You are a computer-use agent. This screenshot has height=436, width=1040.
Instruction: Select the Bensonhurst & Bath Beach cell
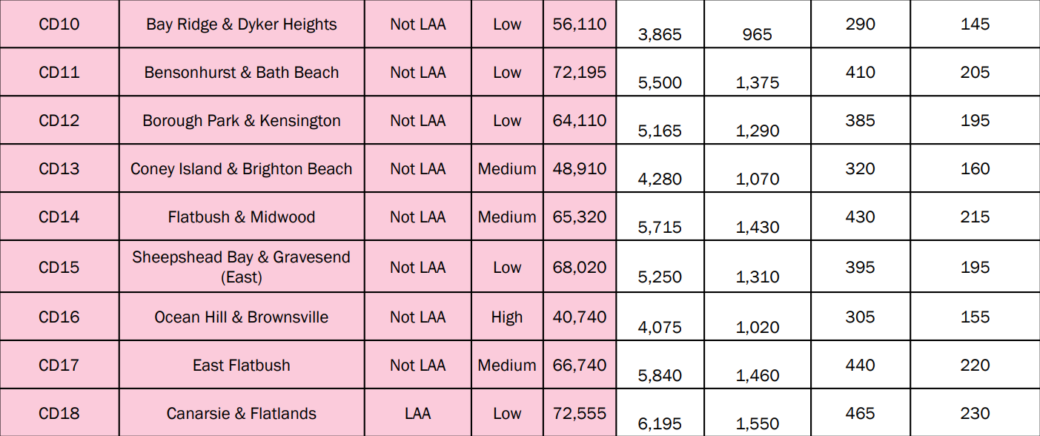pyautogui.click(x=241, y=72)
